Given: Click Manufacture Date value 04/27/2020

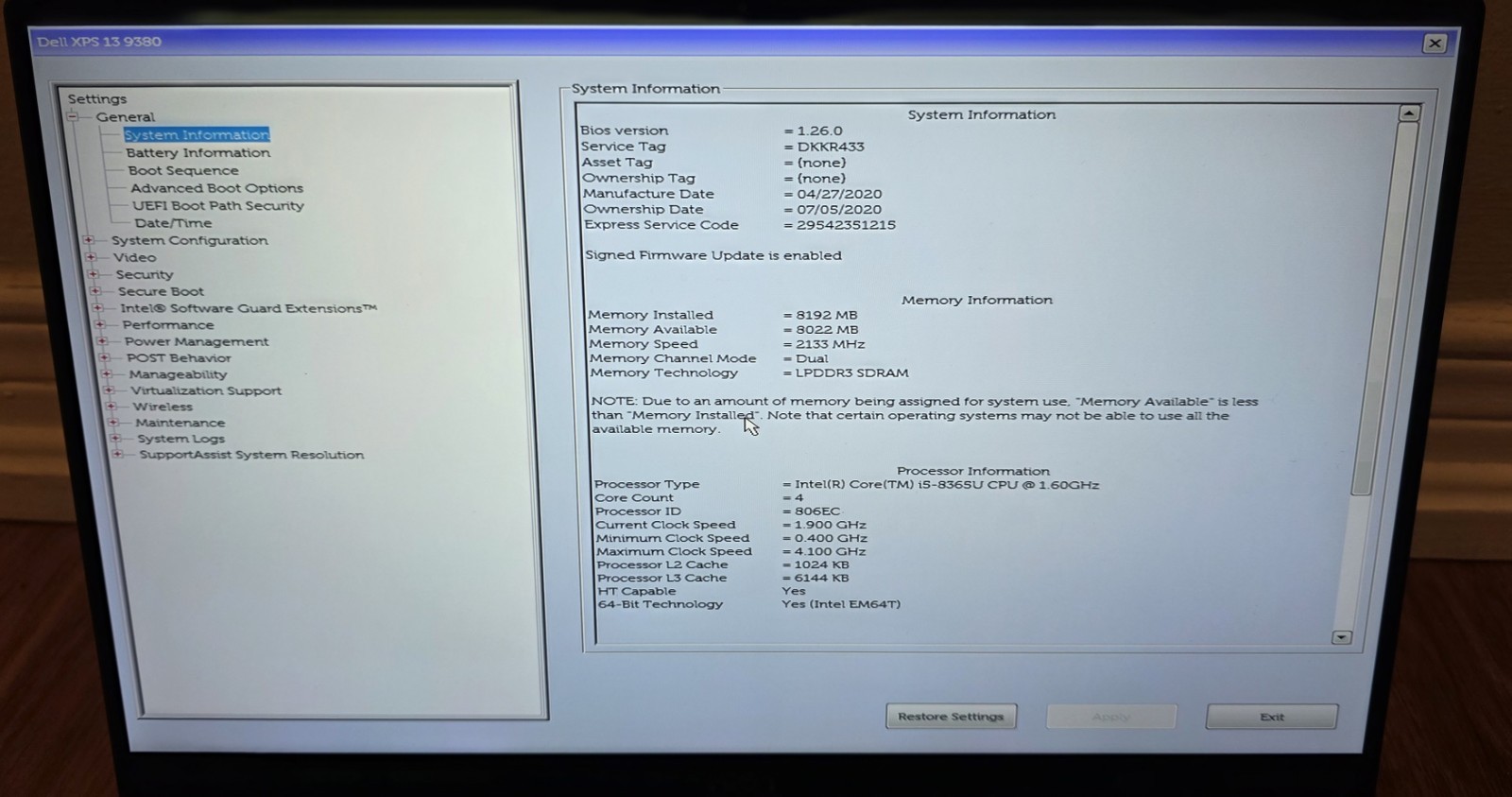Looking at the screenshot, I should point(839,194).
